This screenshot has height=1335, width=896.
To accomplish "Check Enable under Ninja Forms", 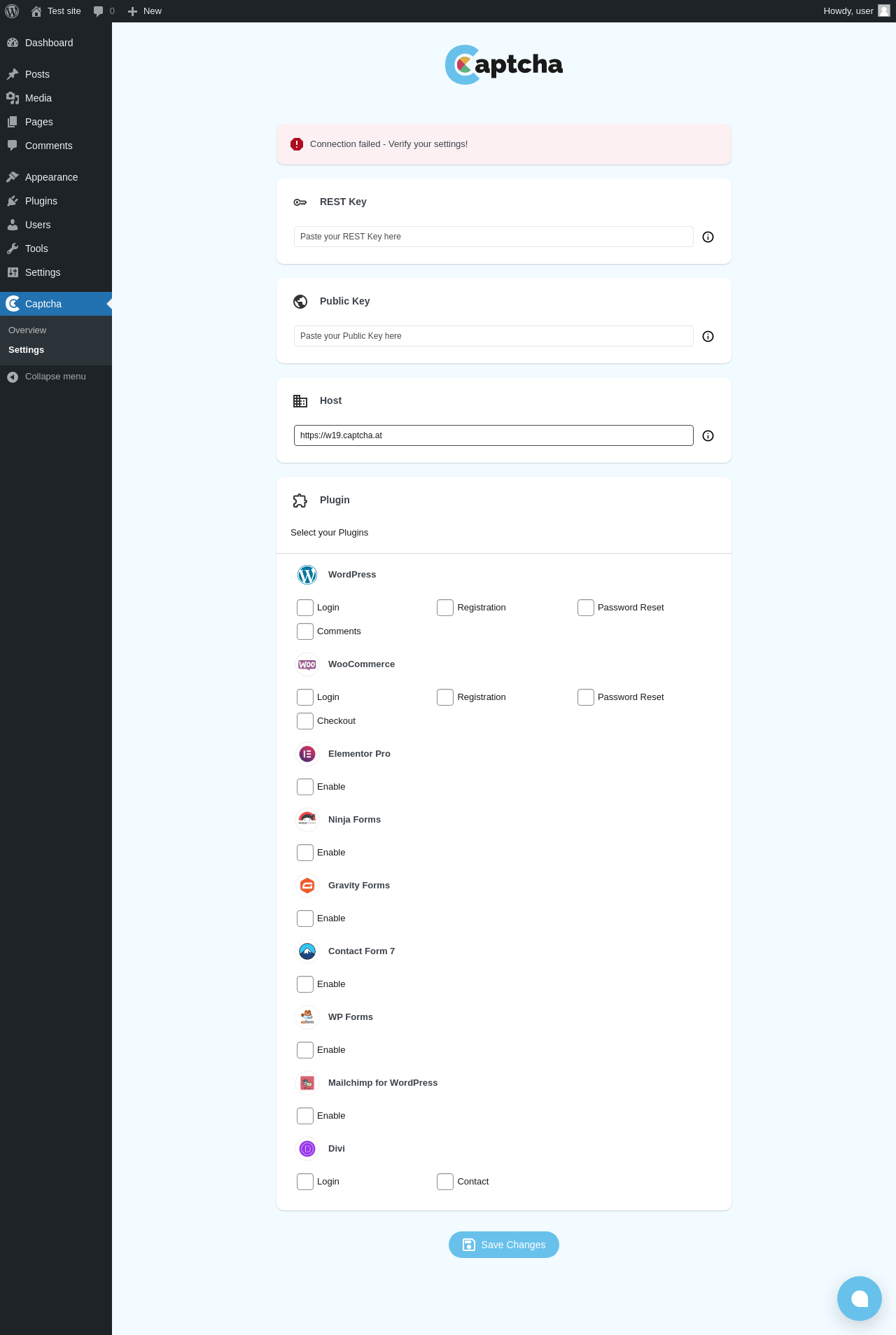I will pos(305,853).
